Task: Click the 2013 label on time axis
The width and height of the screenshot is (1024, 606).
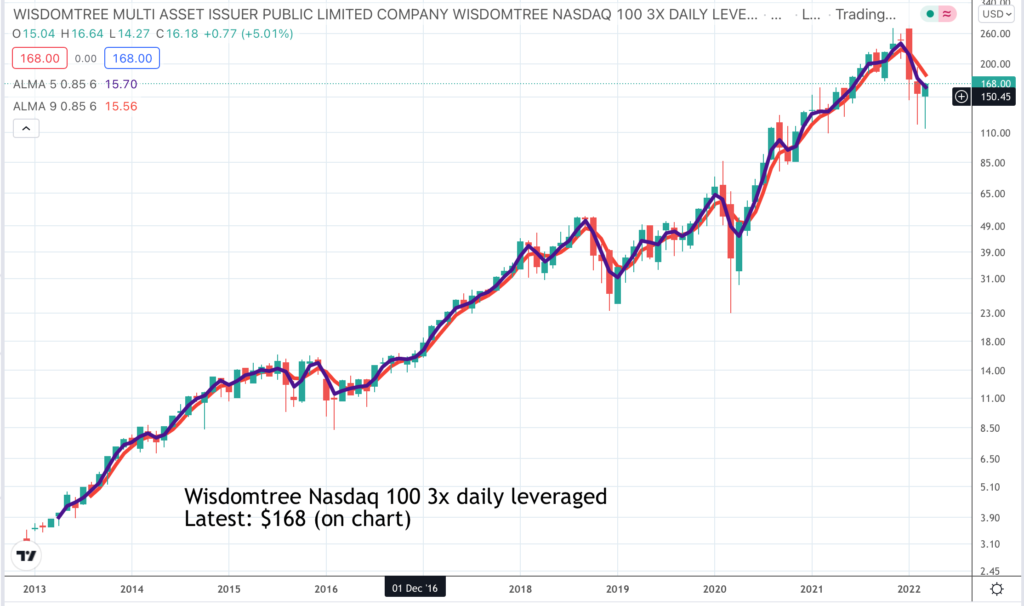Action: click(35, 589)
